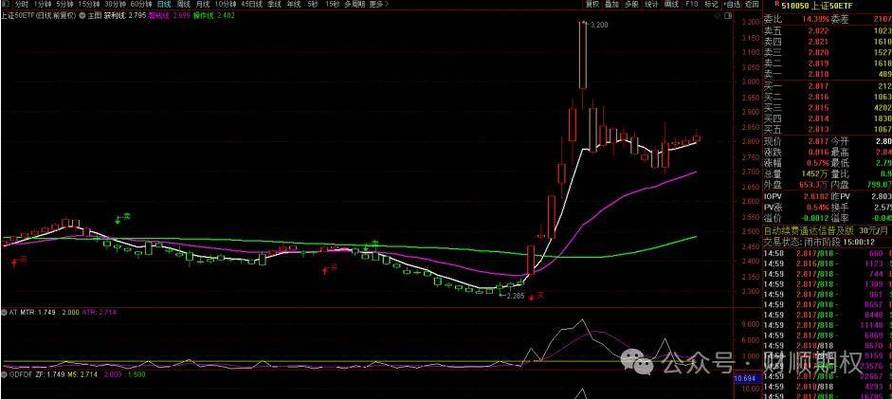
Task: Click the +自选 add to watchlist button
Action: point(732,4)
